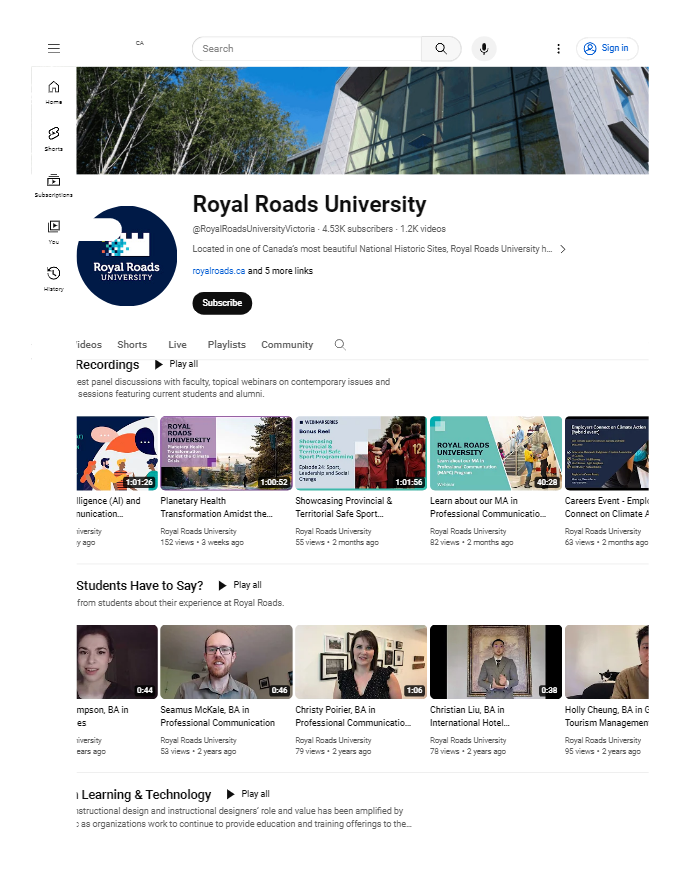Click inside the Search input field
This screenshot has width=680, height=880.
[307, 49]
